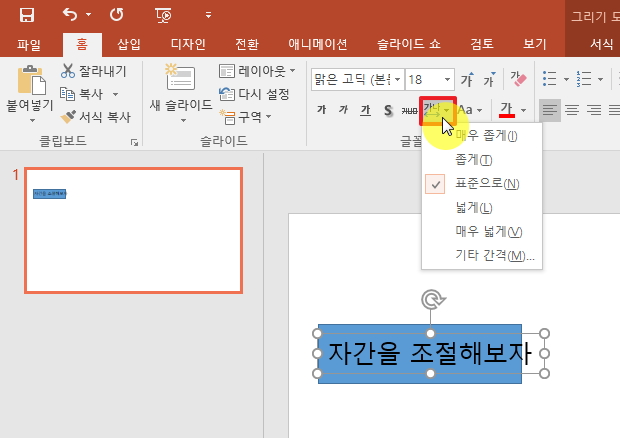Open the undo history dropdown arrow
The height and width of the screenshot is (438, 620).
[x=89, y=15]
